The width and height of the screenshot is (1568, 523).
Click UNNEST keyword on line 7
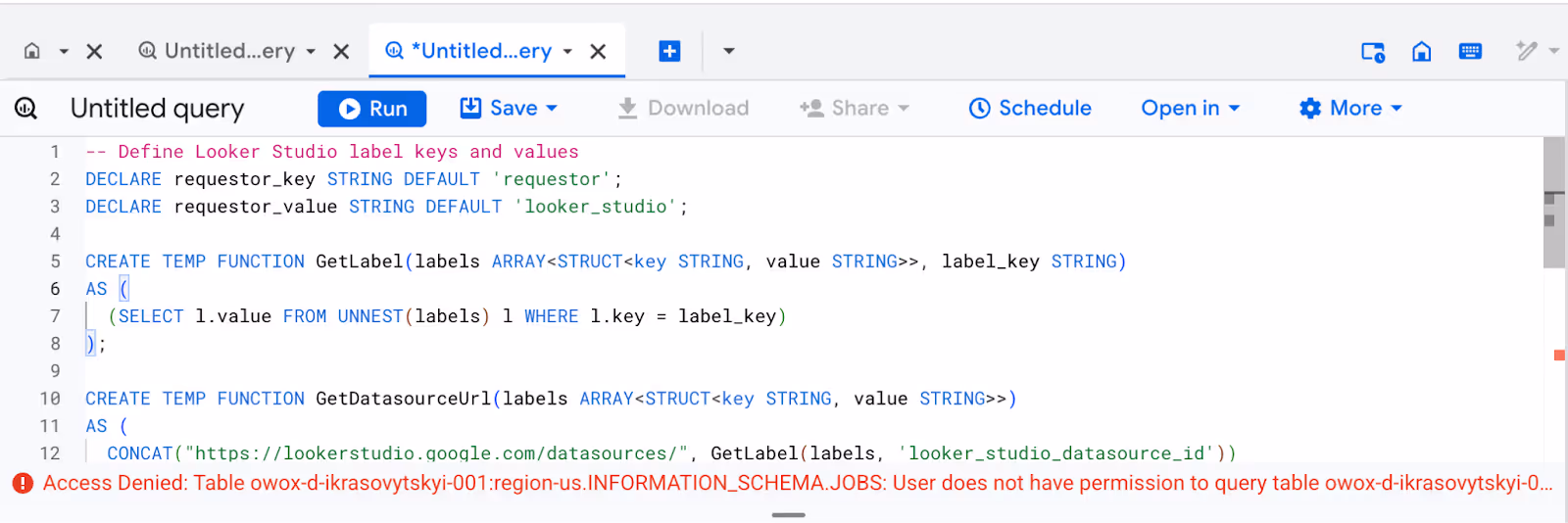370,316
